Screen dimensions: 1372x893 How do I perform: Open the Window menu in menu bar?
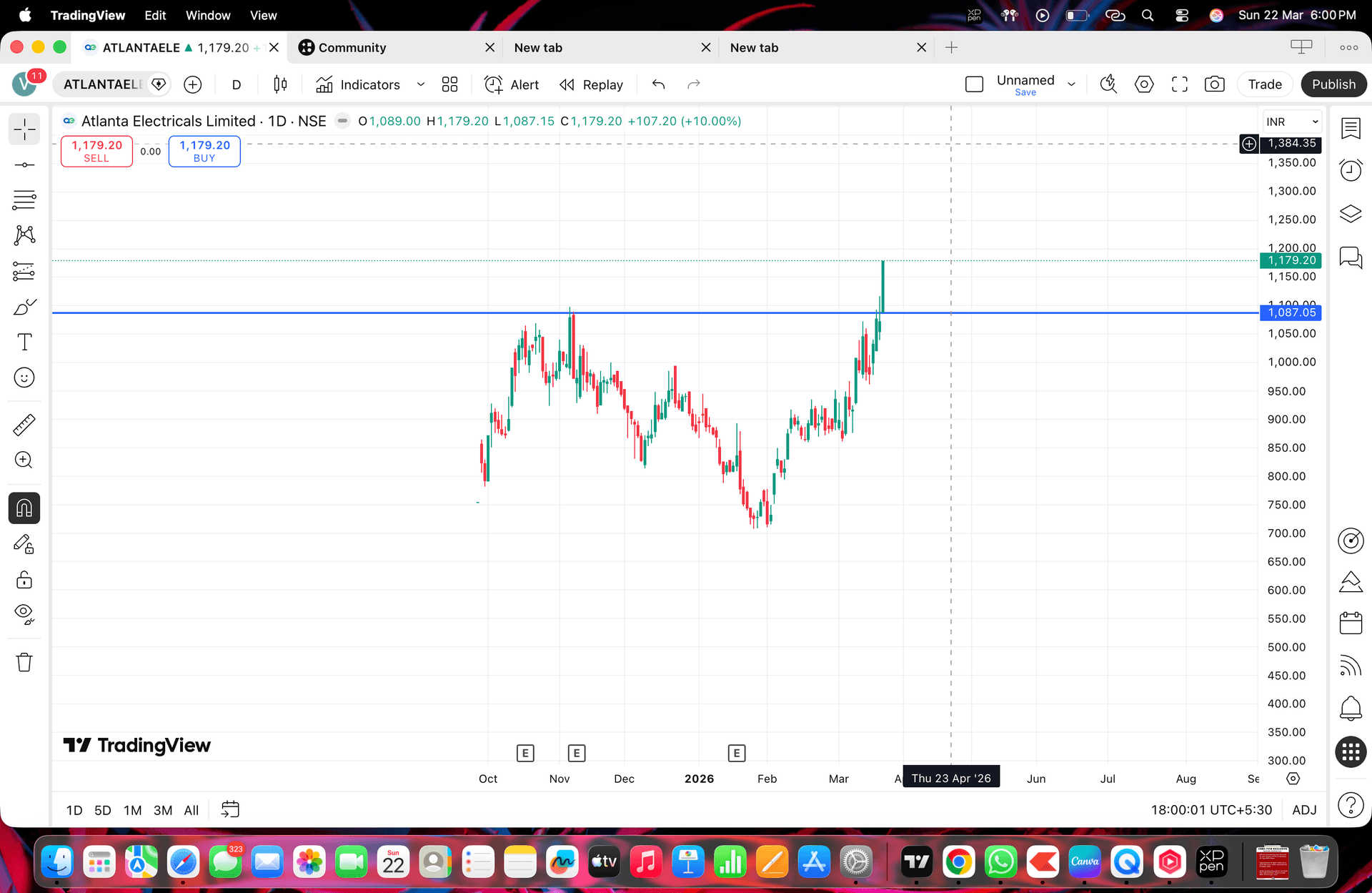(208, 15)
